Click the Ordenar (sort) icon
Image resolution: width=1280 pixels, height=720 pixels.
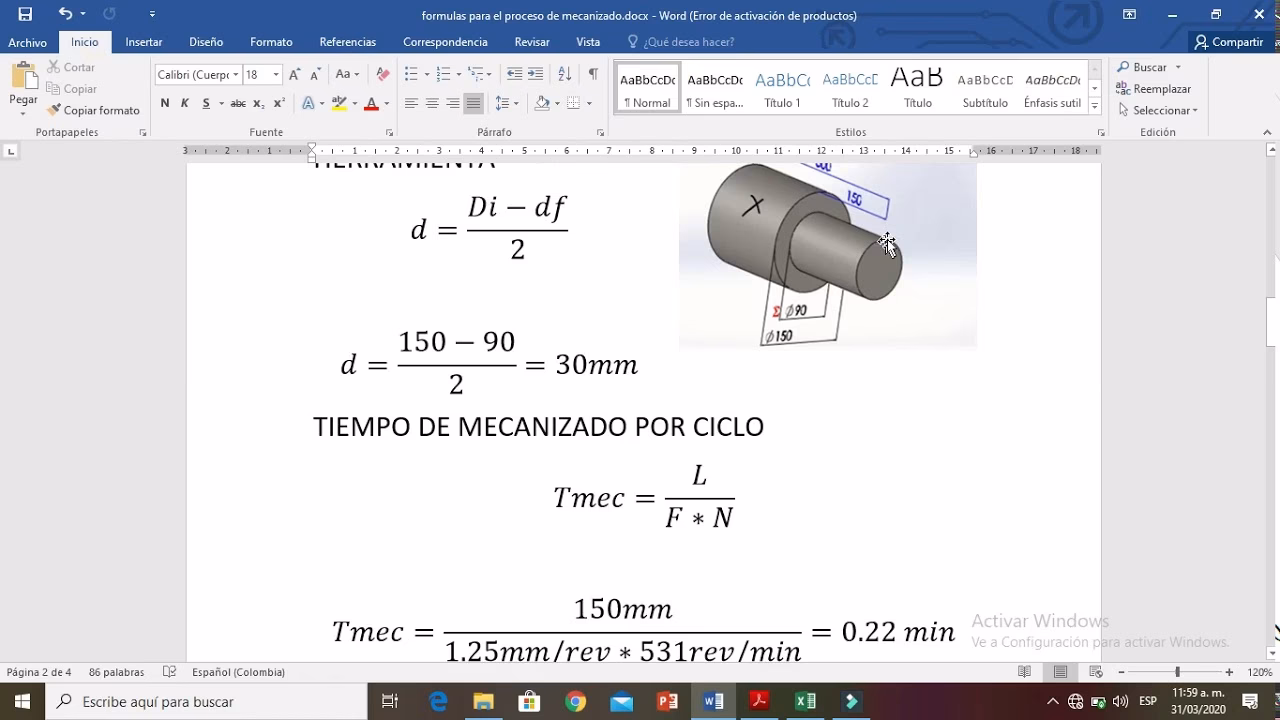point(564,73)
